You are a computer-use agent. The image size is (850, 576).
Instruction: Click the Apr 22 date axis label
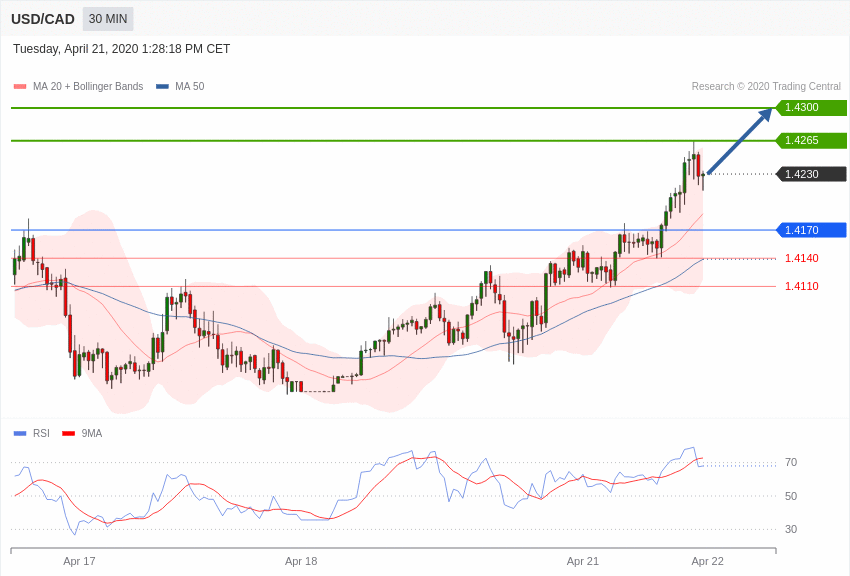tap(707, 561)
